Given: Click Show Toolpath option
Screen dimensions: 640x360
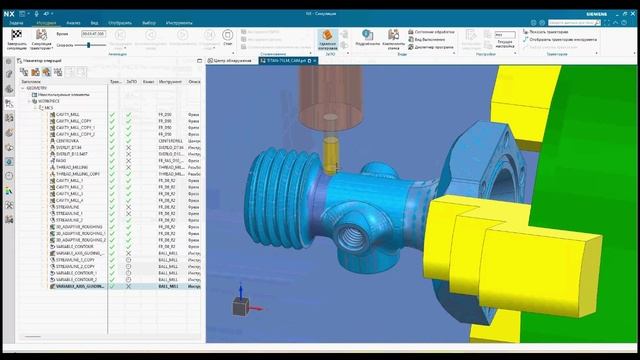Looking at the screenshot, I should click(546, 32).
